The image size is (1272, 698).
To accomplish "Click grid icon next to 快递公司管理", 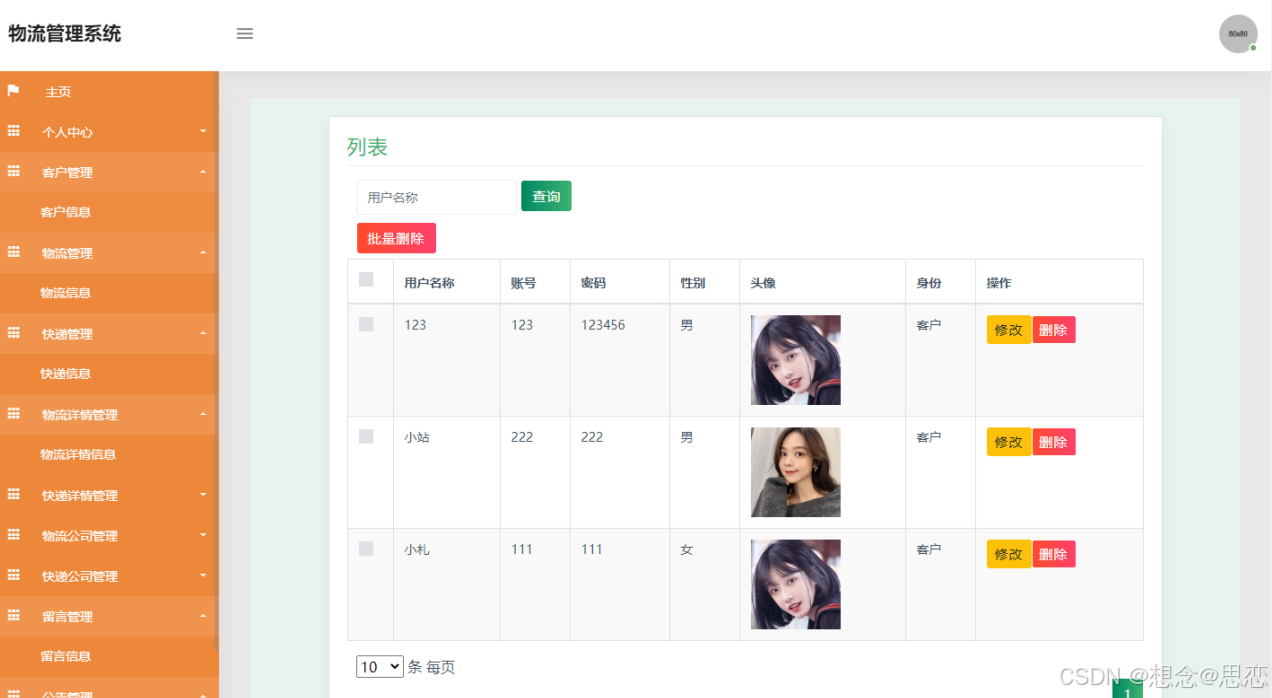I will coord(13,576).
